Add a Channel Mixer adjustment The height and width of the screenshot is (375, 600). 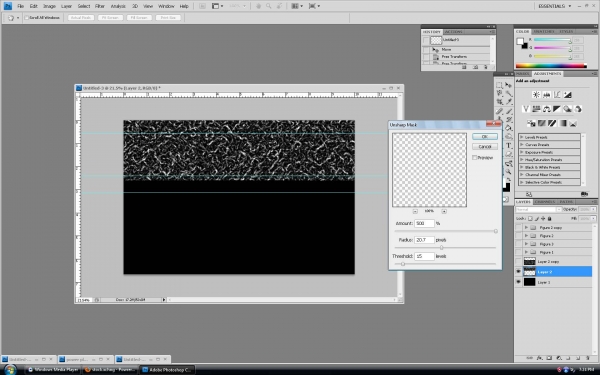point(577,109)
